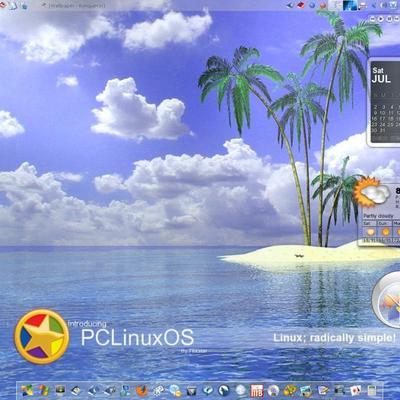Image resolution: width=400 pixels, height=400 pixels.
Task: Click the red icon in top-left panel
Action: click(x=2, y=5)
